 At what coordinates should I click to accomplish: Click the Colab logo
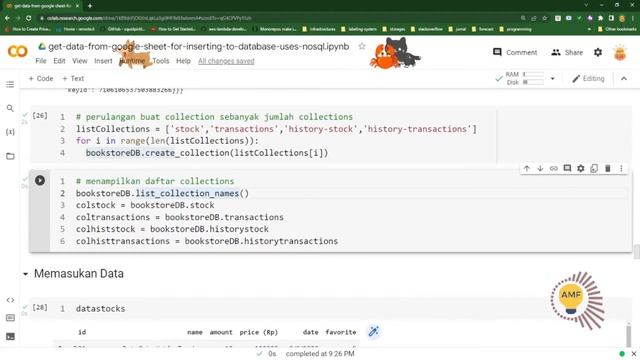coord(18,51)
